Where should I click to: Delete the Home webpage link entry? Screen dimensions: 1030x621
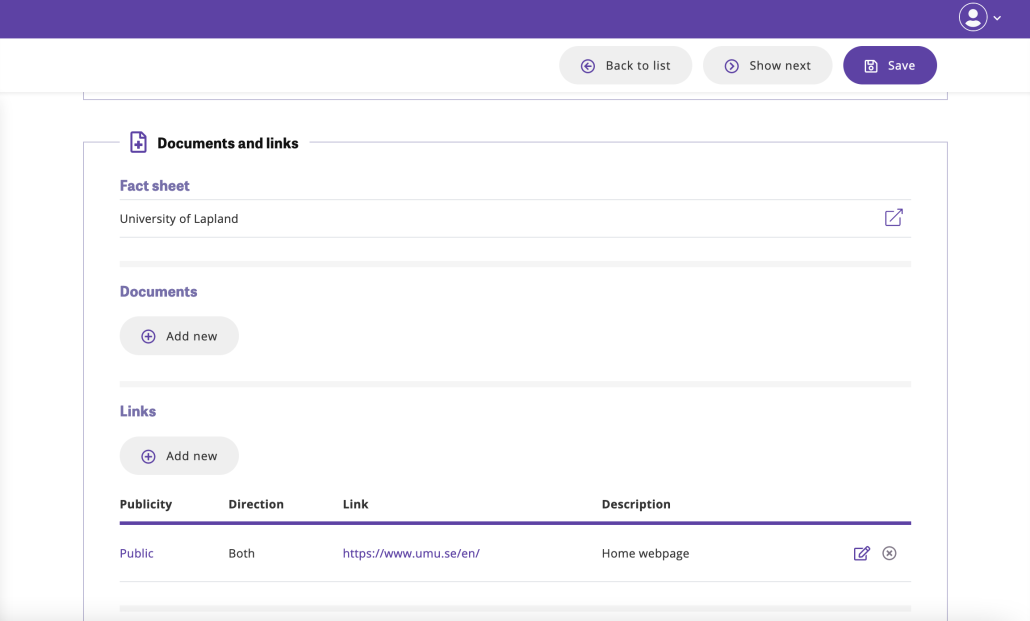point(889,554)
